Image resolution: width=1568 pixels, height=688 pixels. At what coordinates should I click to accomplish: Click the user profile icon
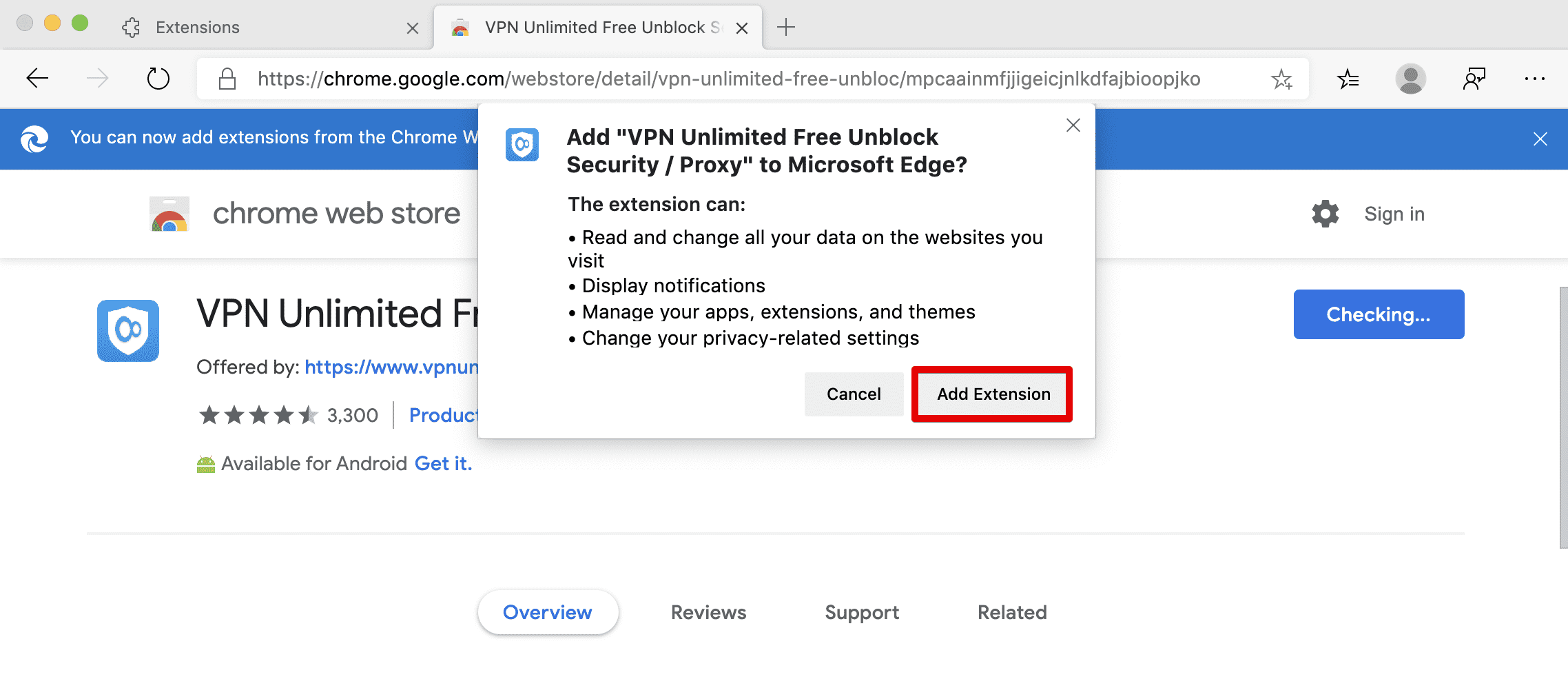pyautogui.click(x=1410, y=78)
